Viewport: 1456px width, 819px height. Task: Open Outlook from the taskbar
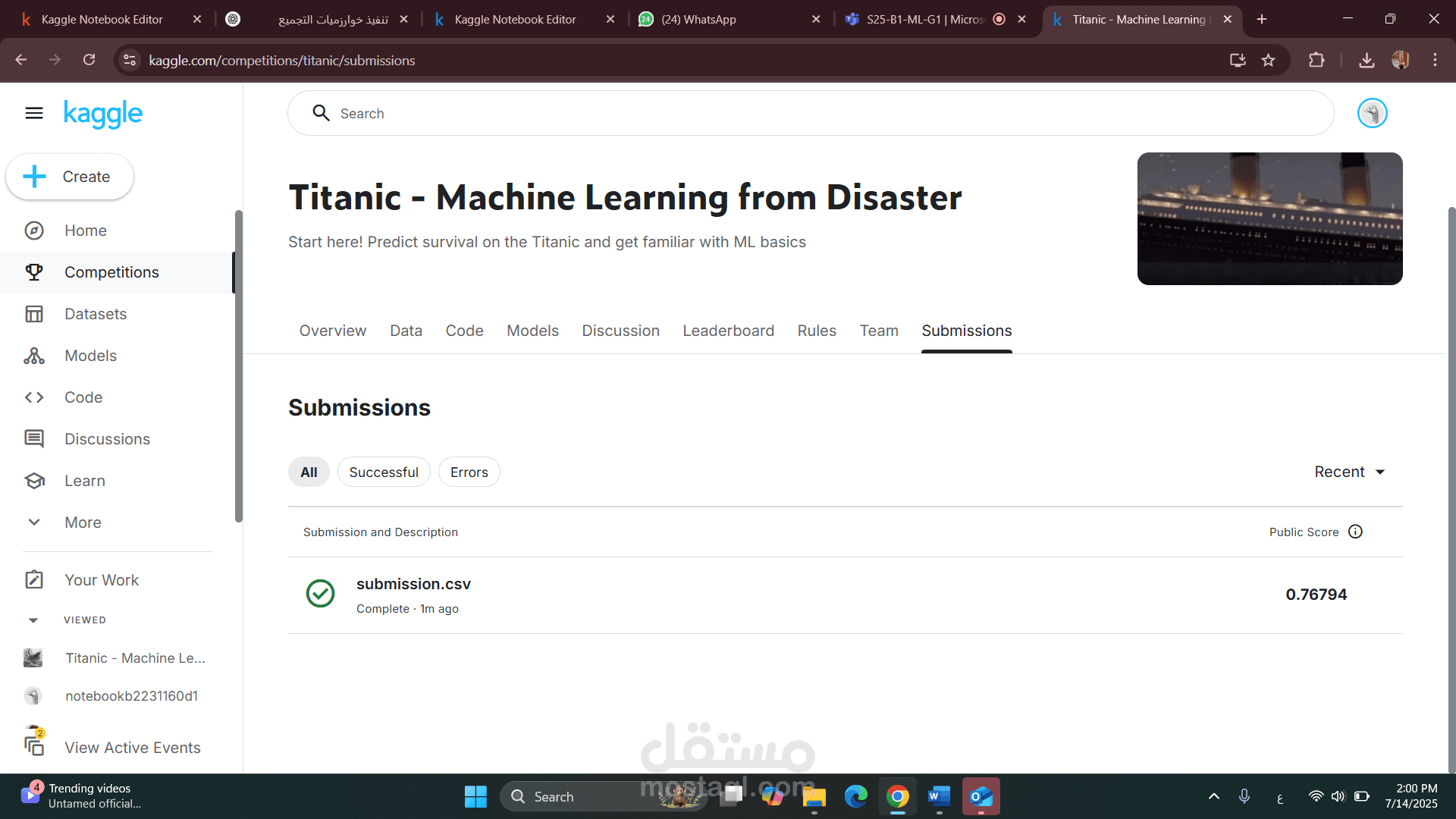tap(981, 797)
